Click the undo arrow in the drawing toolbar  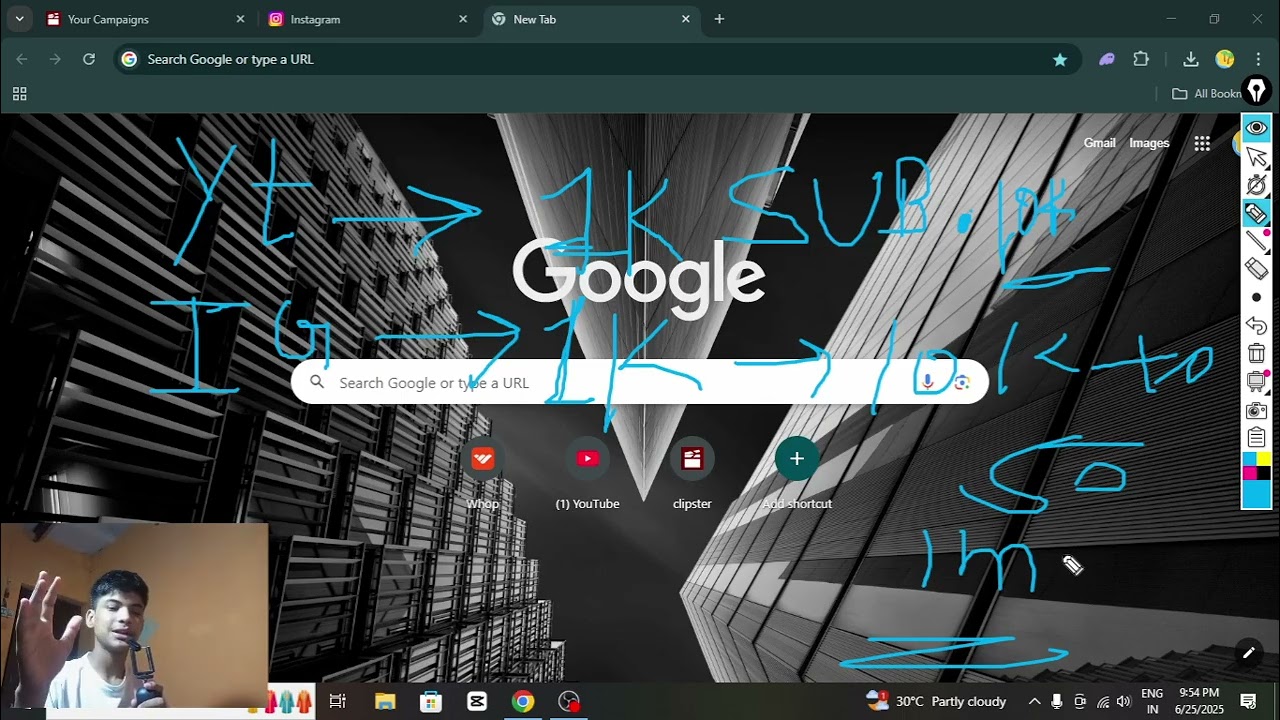[x=1256, y=325]
